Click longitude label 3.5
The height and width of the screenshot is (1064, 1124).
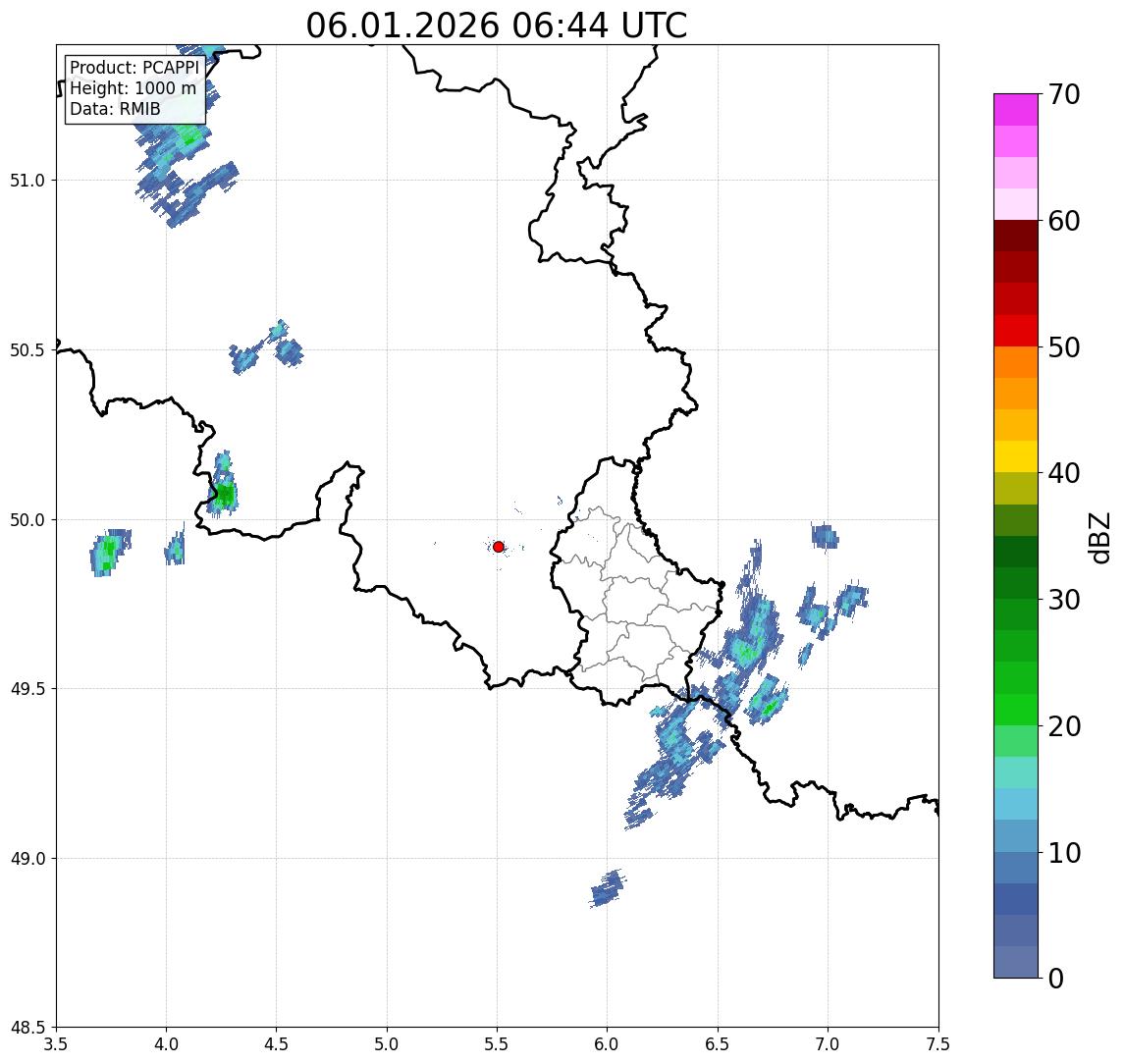coord(56,1044)
